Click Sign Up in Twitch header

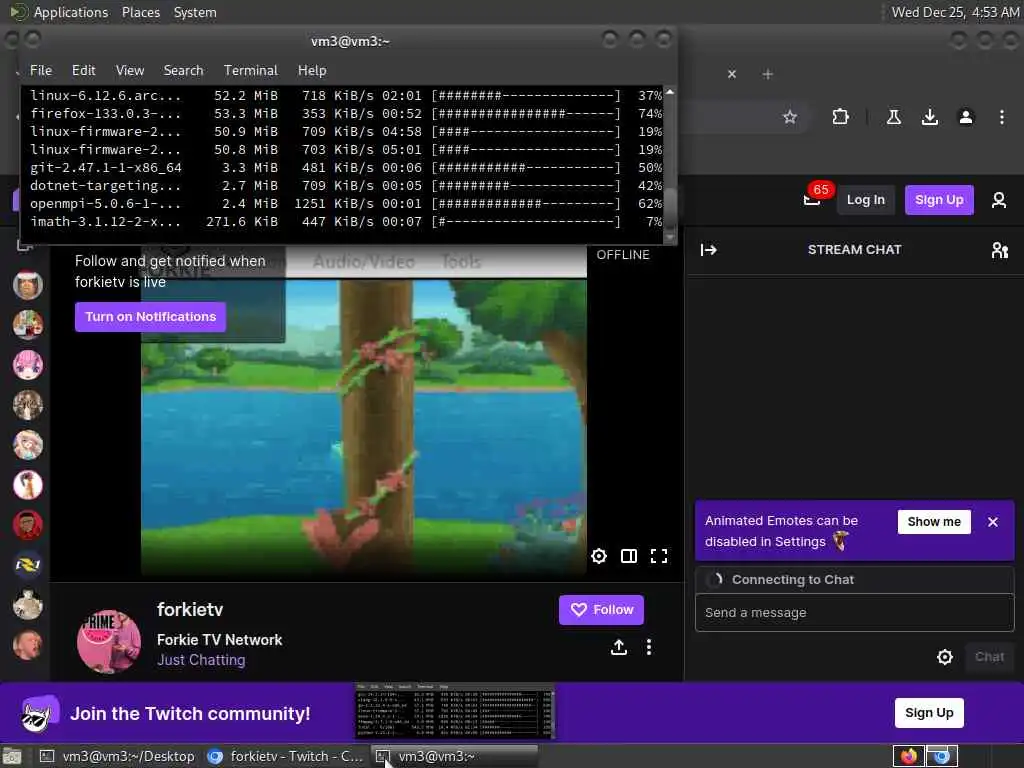tap(939, 200)
